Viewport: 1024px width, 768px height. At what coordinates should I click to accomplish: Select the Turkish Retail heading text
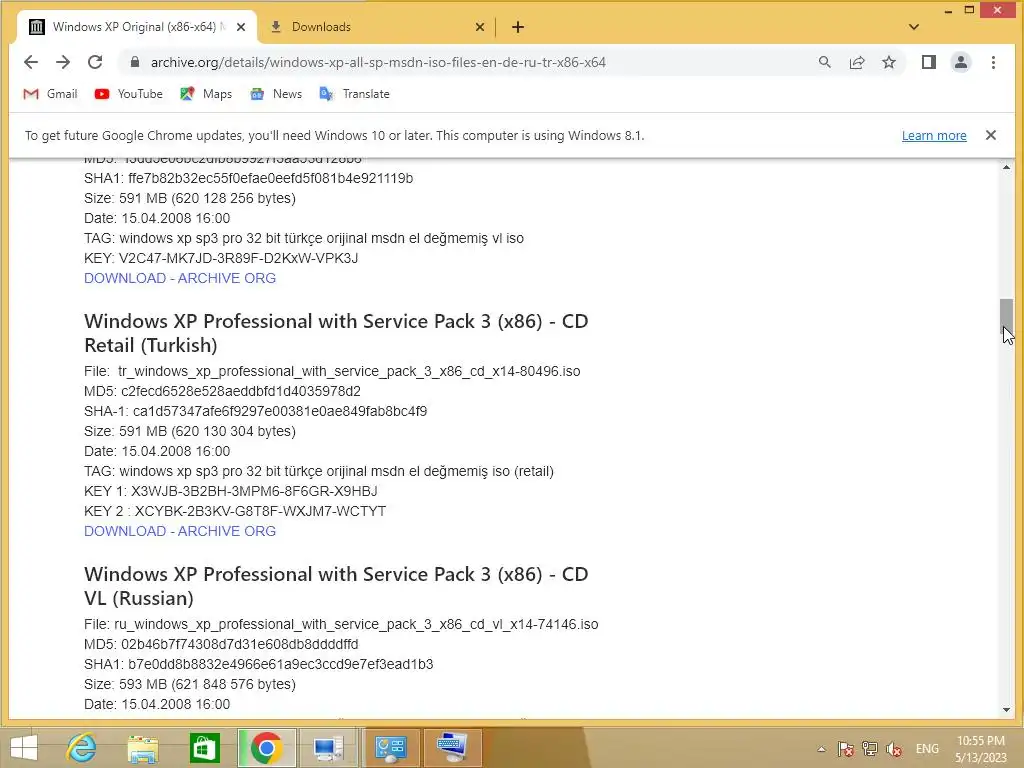pyautogui.click(x=336, y=333)
